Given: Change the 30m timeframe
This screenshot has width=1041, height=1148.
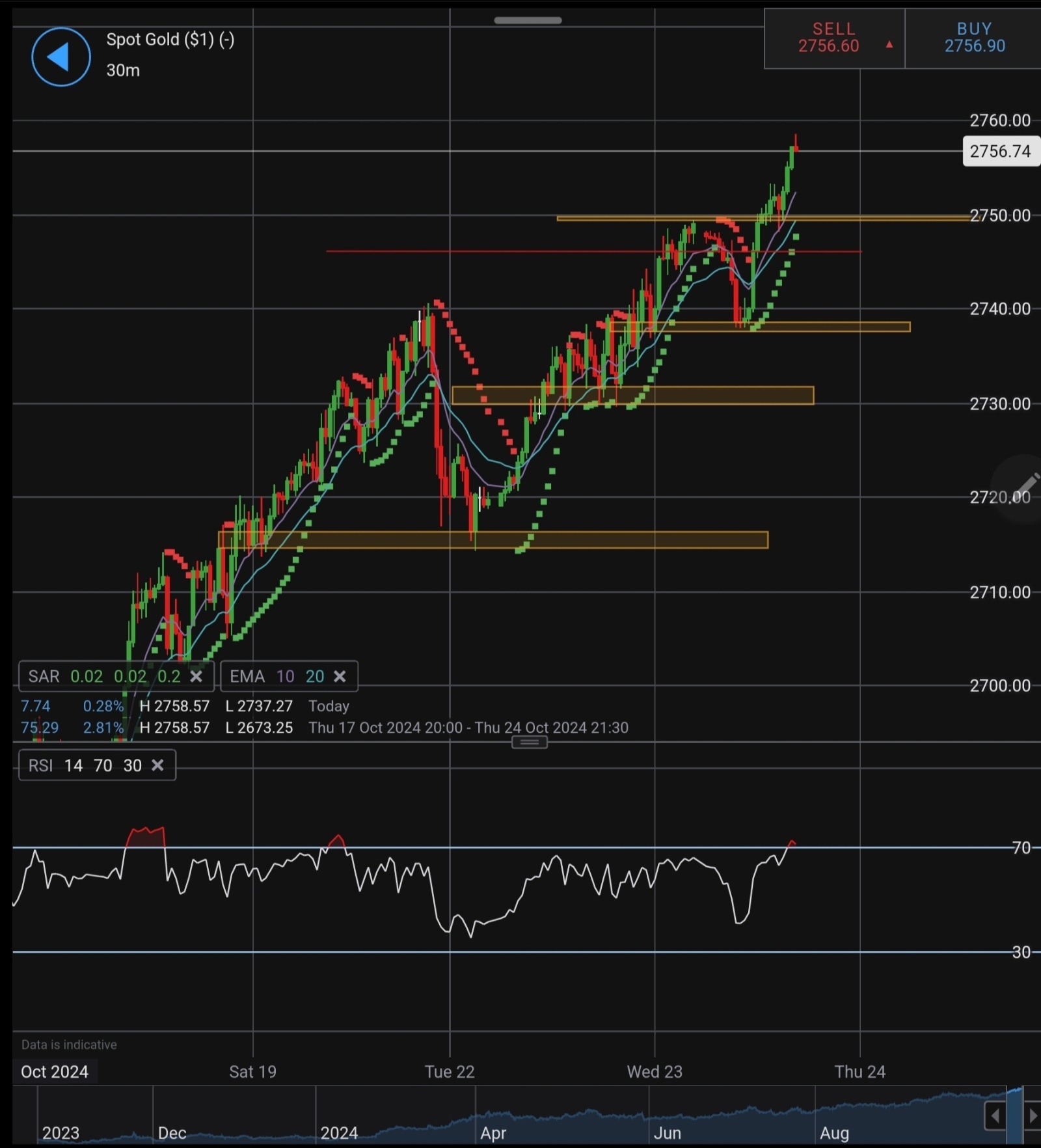Looking at the screenshot, I should point(123,70).
